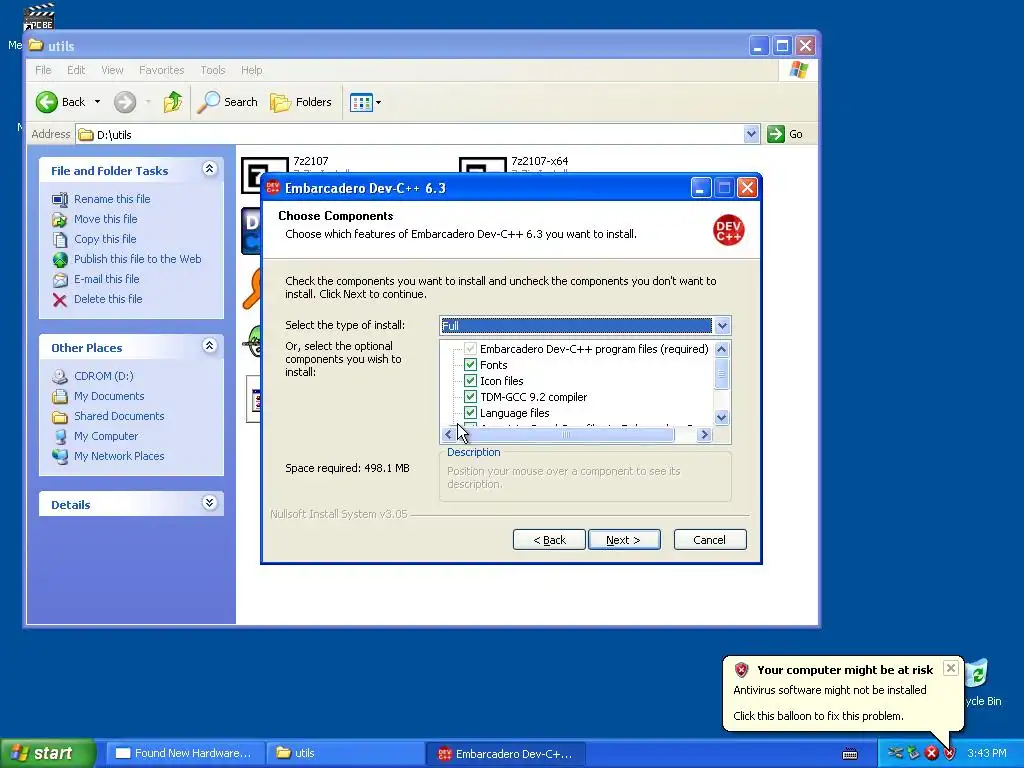Click the component list scroll up arrow
1024x768 pixels.
[722, 349]
